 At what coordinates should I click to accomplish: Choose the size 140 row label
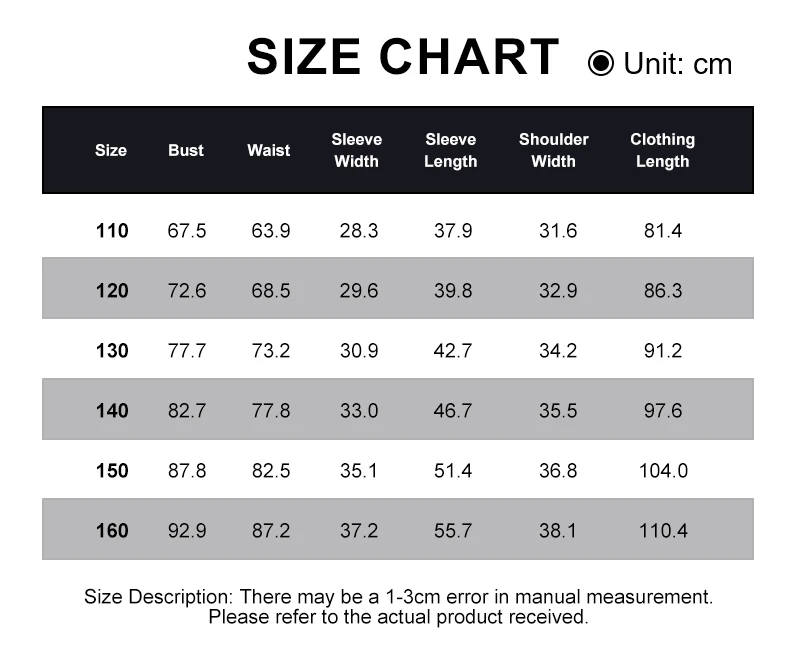pyautogui.click(x=112, y=411)
